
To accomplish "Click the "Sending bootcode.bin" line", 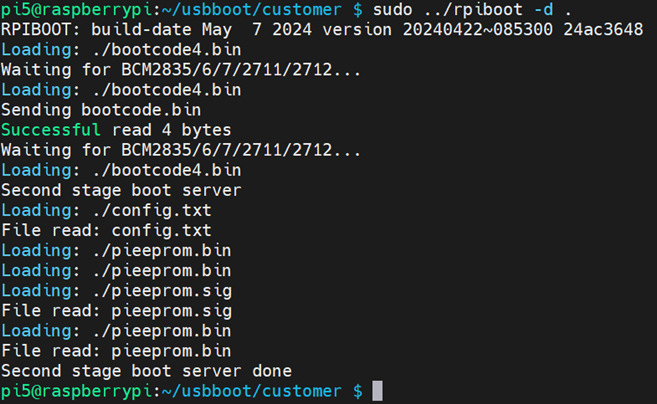I will (x=101, y=110).
